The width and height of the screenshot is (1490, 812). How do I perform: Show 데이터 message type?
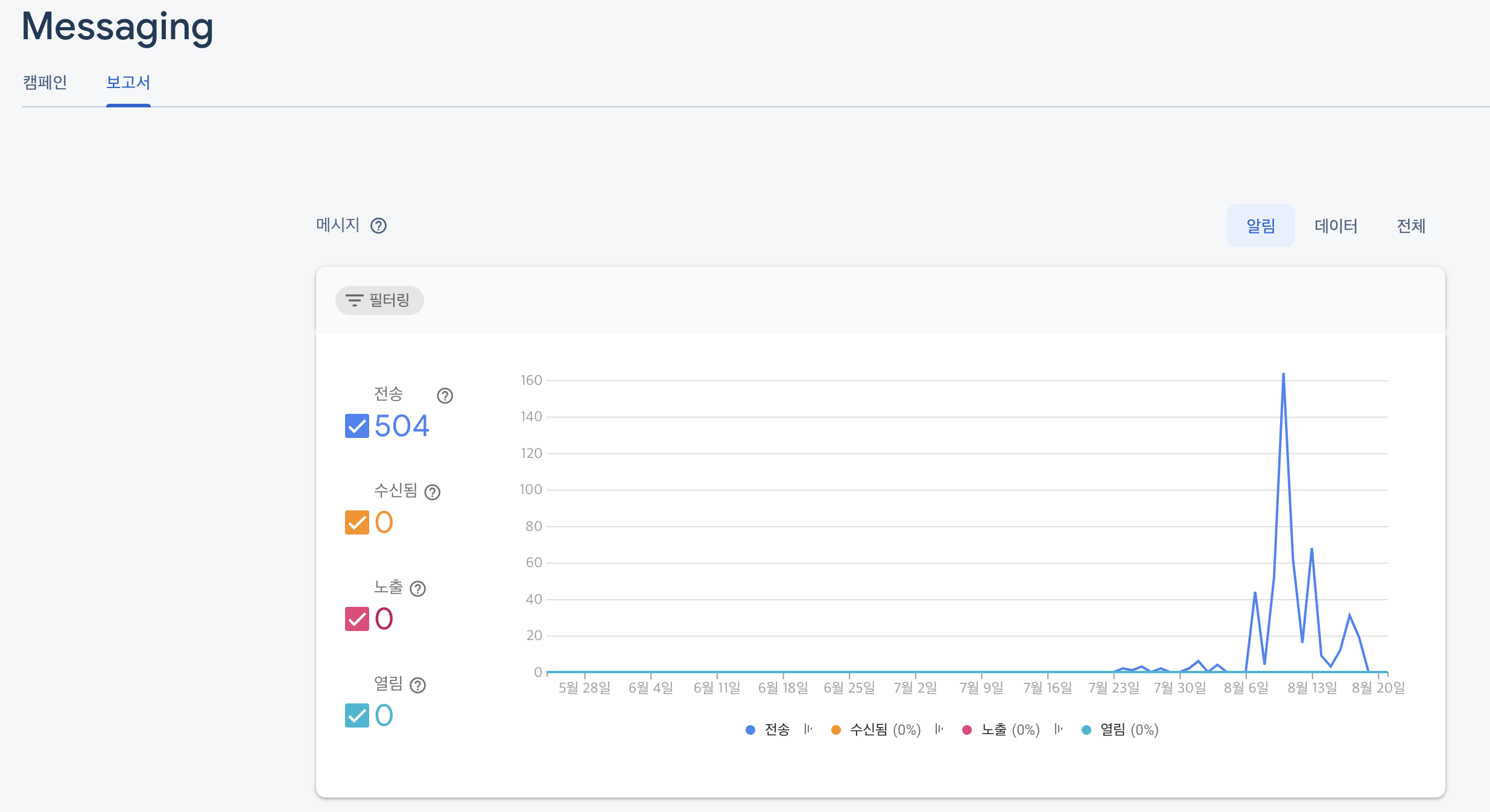point(1336,226)
